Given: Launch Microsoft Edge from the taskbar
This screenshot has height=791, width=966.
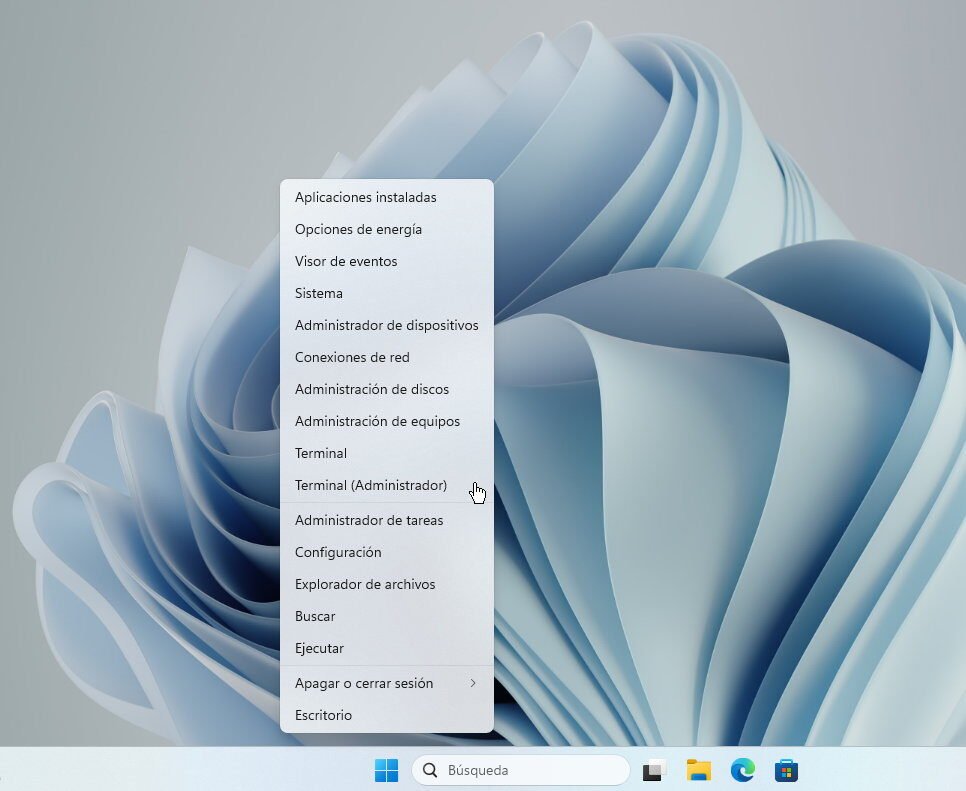Looking at the screenshot, I should coord(742,770).
